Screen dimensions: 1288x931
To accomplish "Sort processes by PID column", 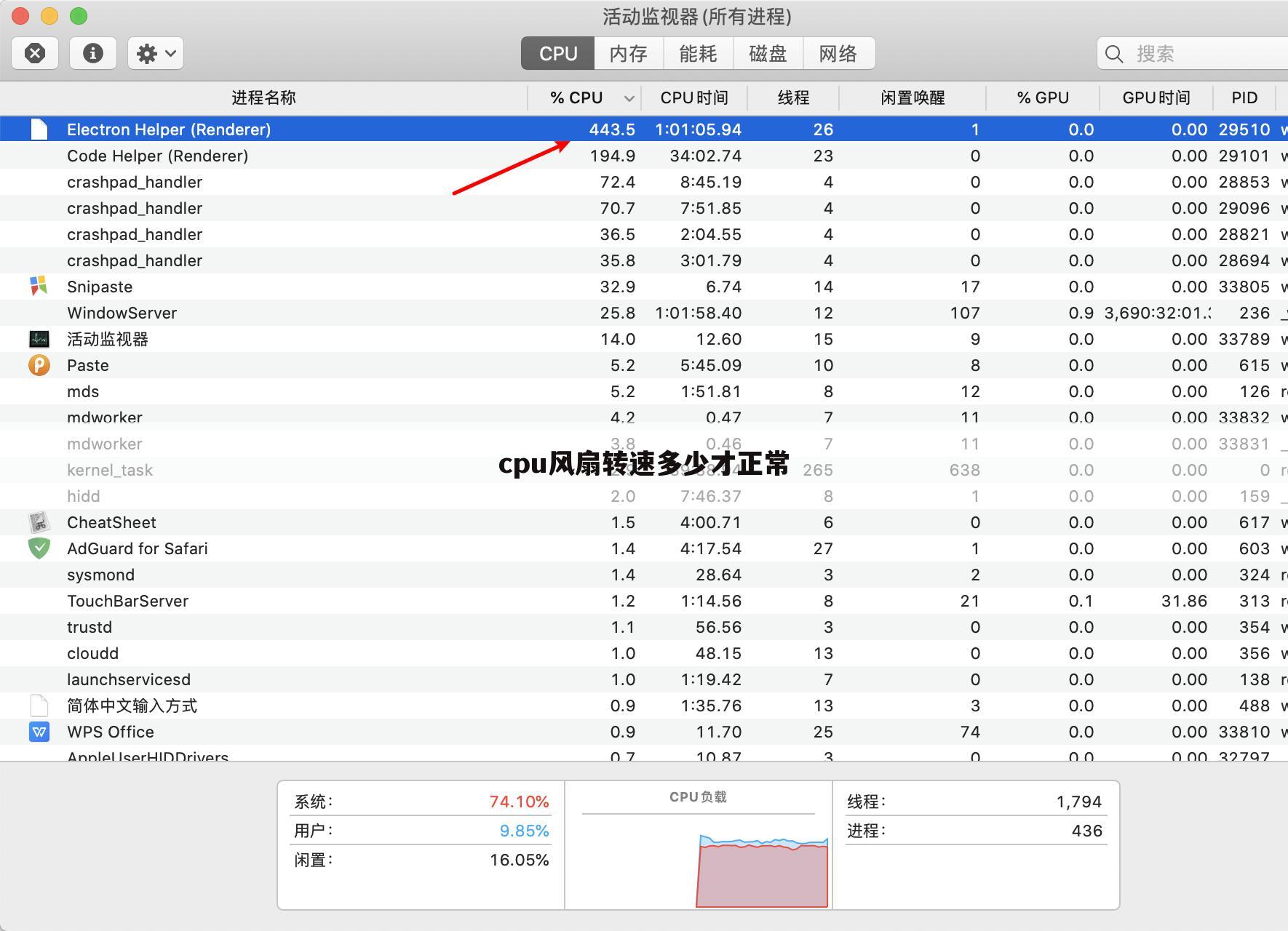I will [1244, 97].
